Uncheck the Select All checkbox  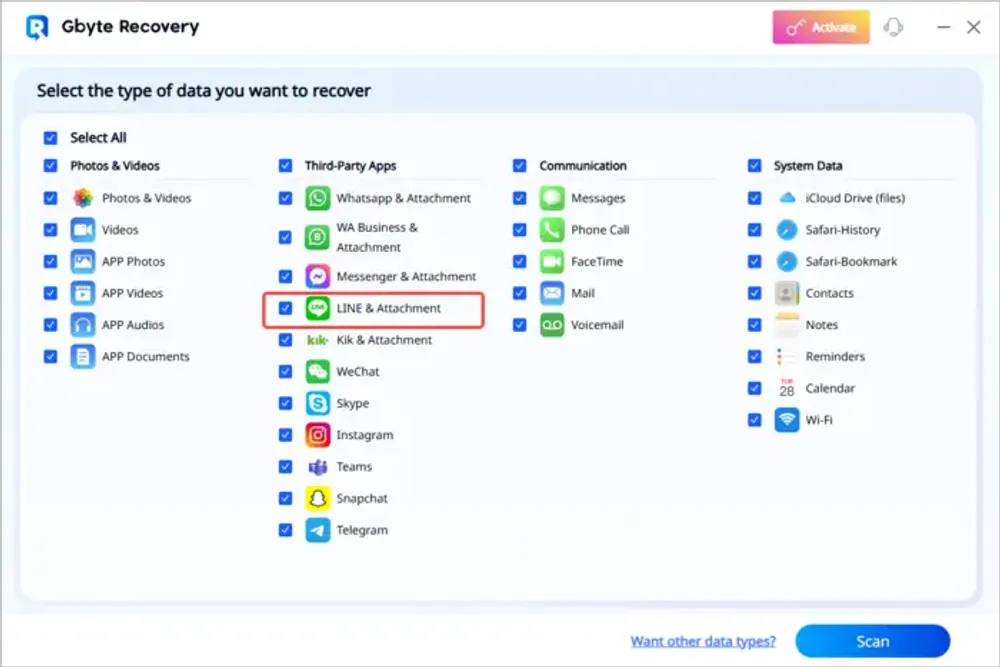pos(50,138)
